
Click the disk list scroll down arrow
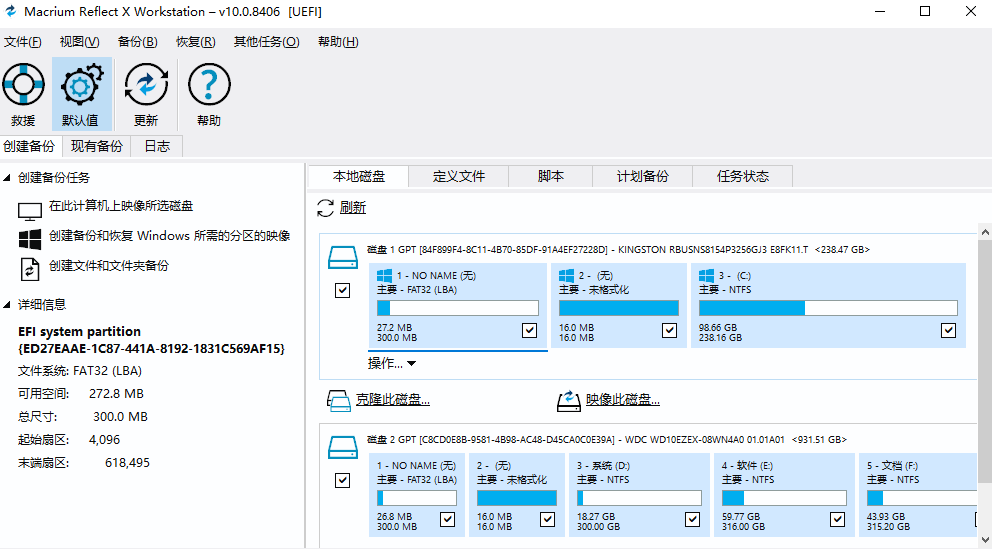click(985, 538)
